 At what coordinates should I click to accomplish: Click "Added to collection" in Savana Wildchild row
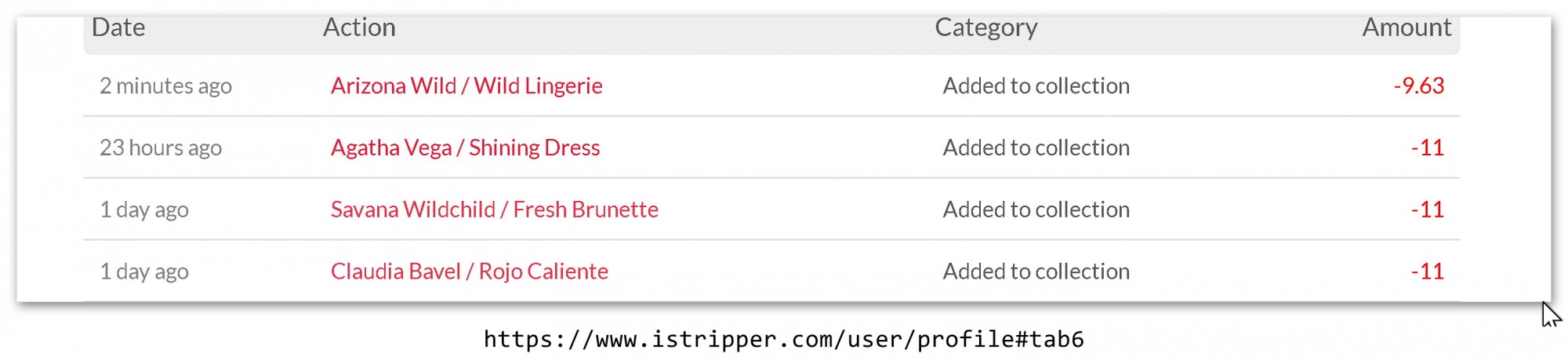point(1036,210)
